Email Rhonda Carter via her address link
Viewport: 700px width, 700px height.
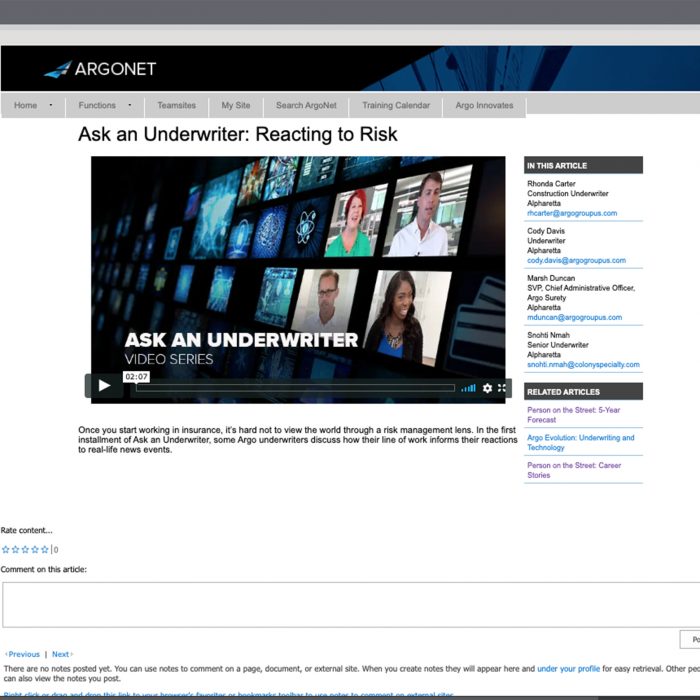coord(572,213)
